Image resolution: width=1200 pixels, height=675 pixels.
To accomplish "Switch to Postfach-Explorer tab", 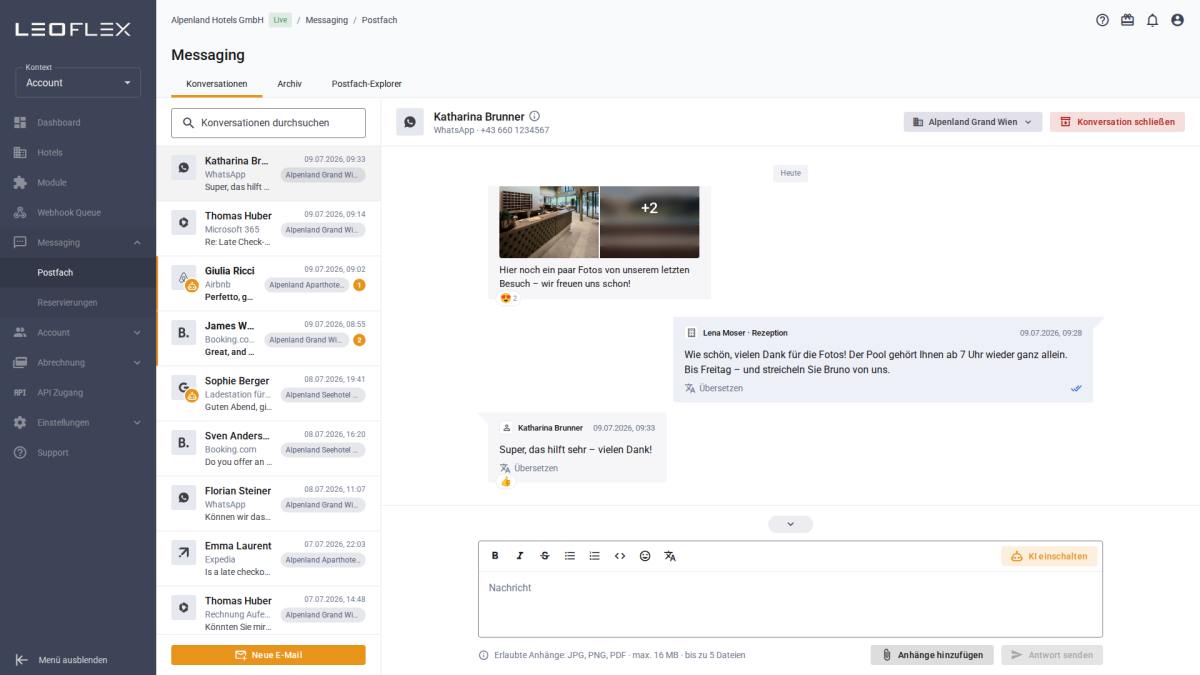I will [x=367, y=84].
